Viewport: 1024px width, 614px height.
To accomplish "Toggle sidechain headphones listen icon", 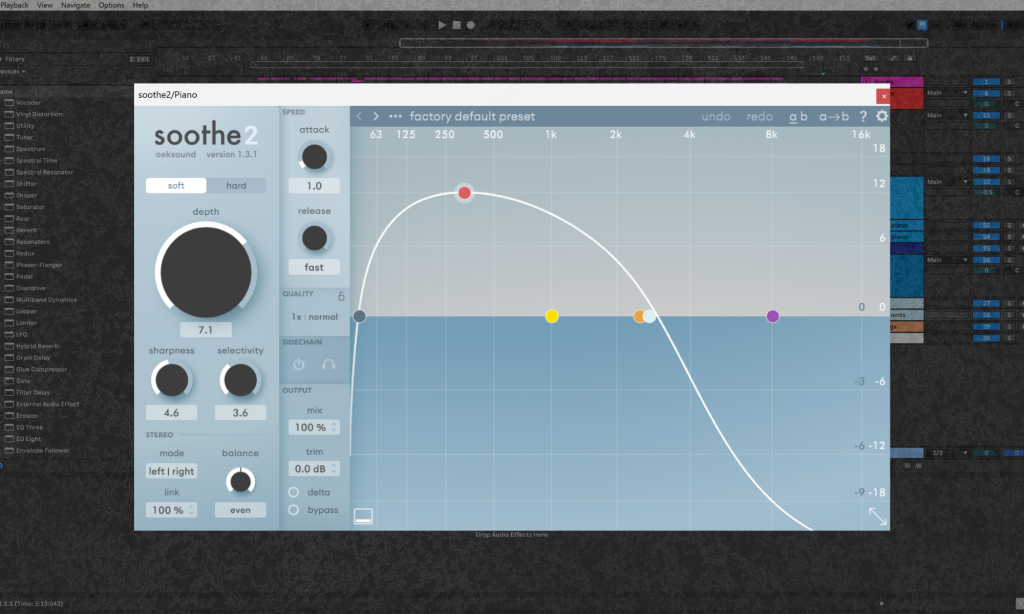I will click(327, 365).
